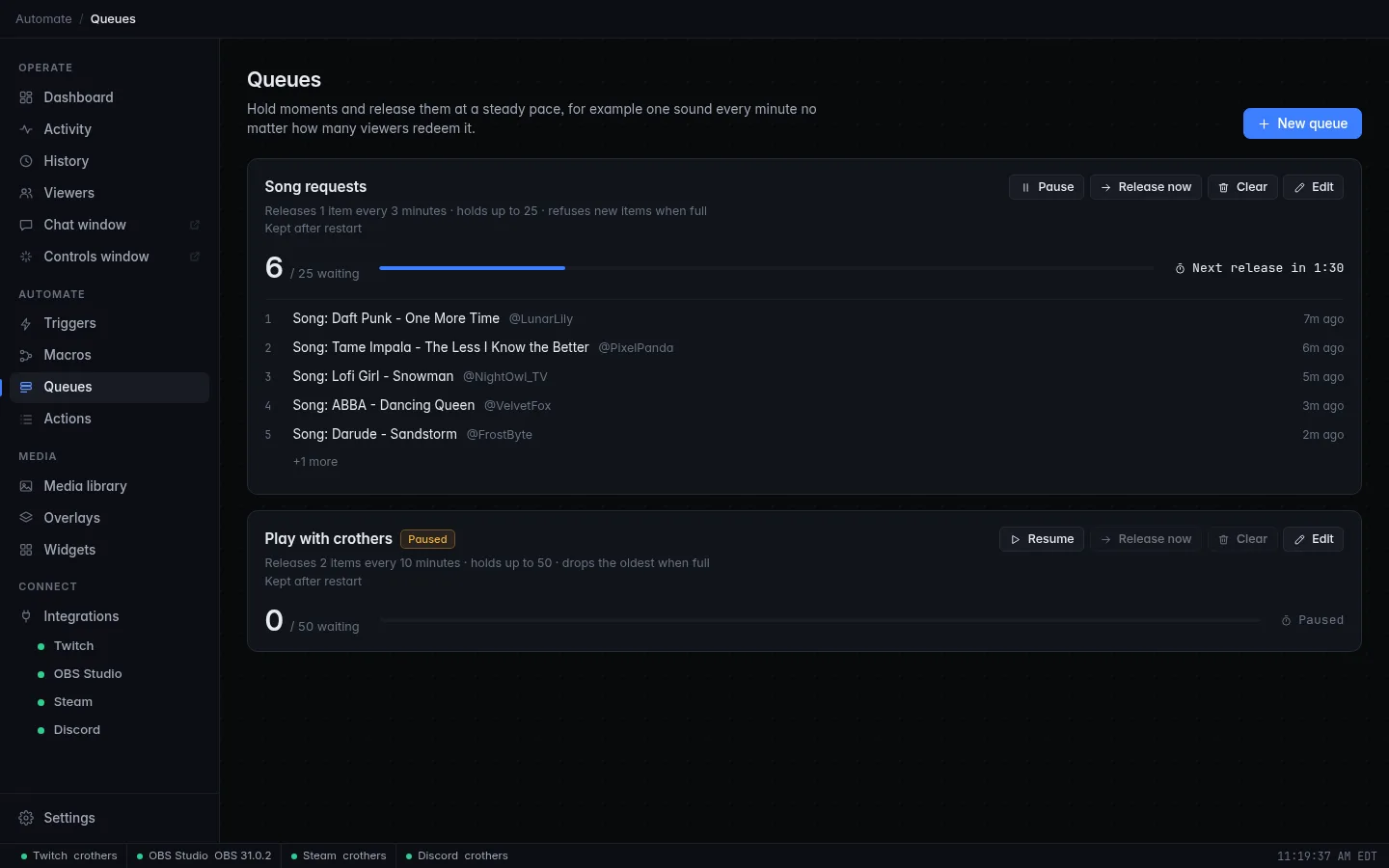Open the Dashboard grid icon in sidebar
The height and width of the screenshot is (868, 1389).
[26, 97]
